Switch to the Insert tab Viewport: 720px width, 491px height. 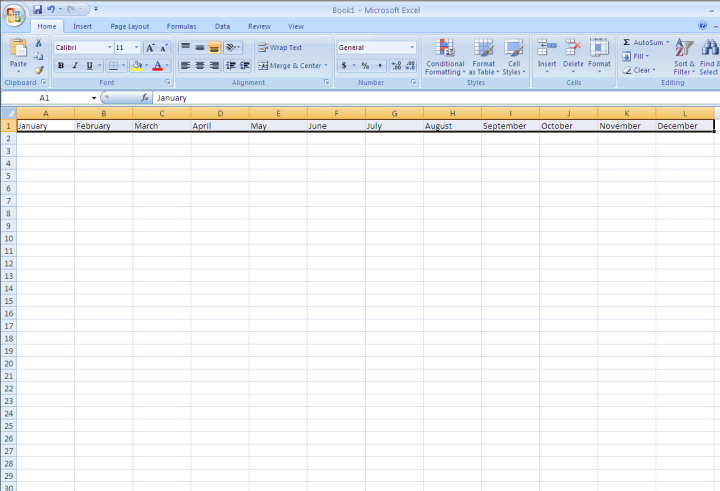pyautogui.click(x=83, y=27)
